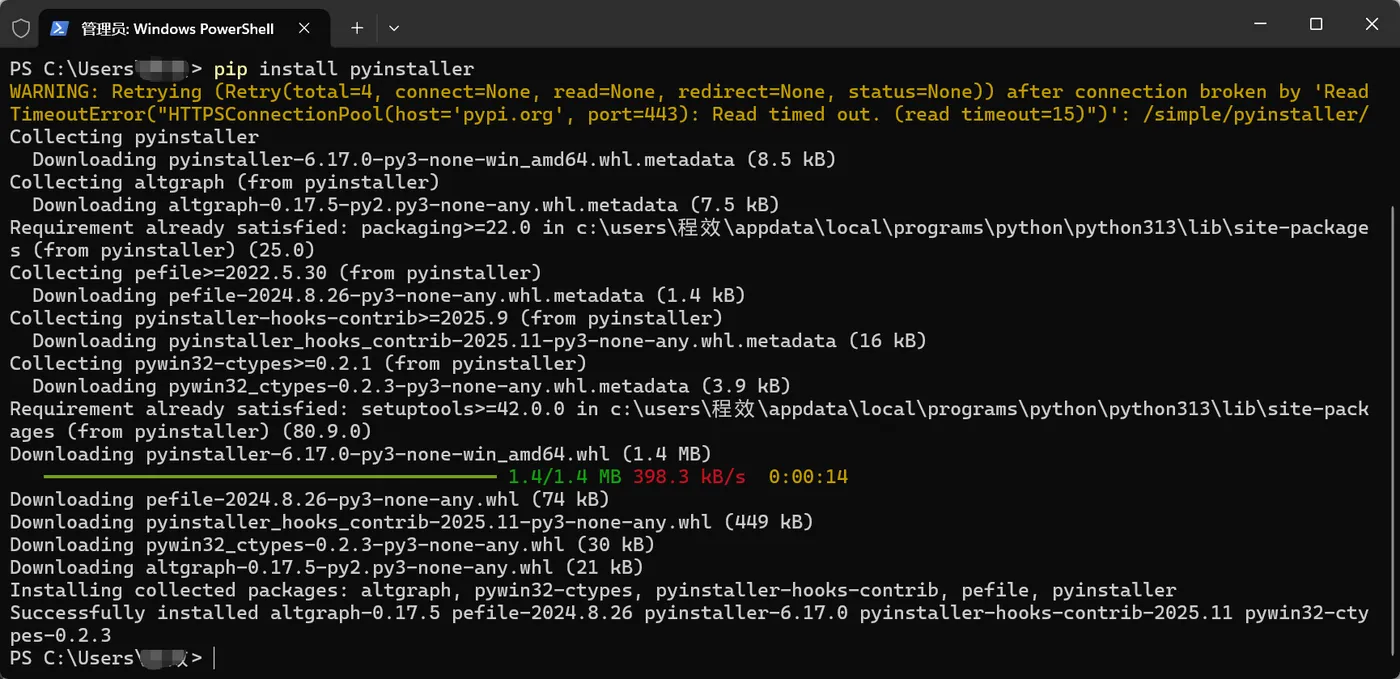Viewport: 1400px width, 679px height.
Task: Select the Windows PowerShell tab
Action: [180, 28]
